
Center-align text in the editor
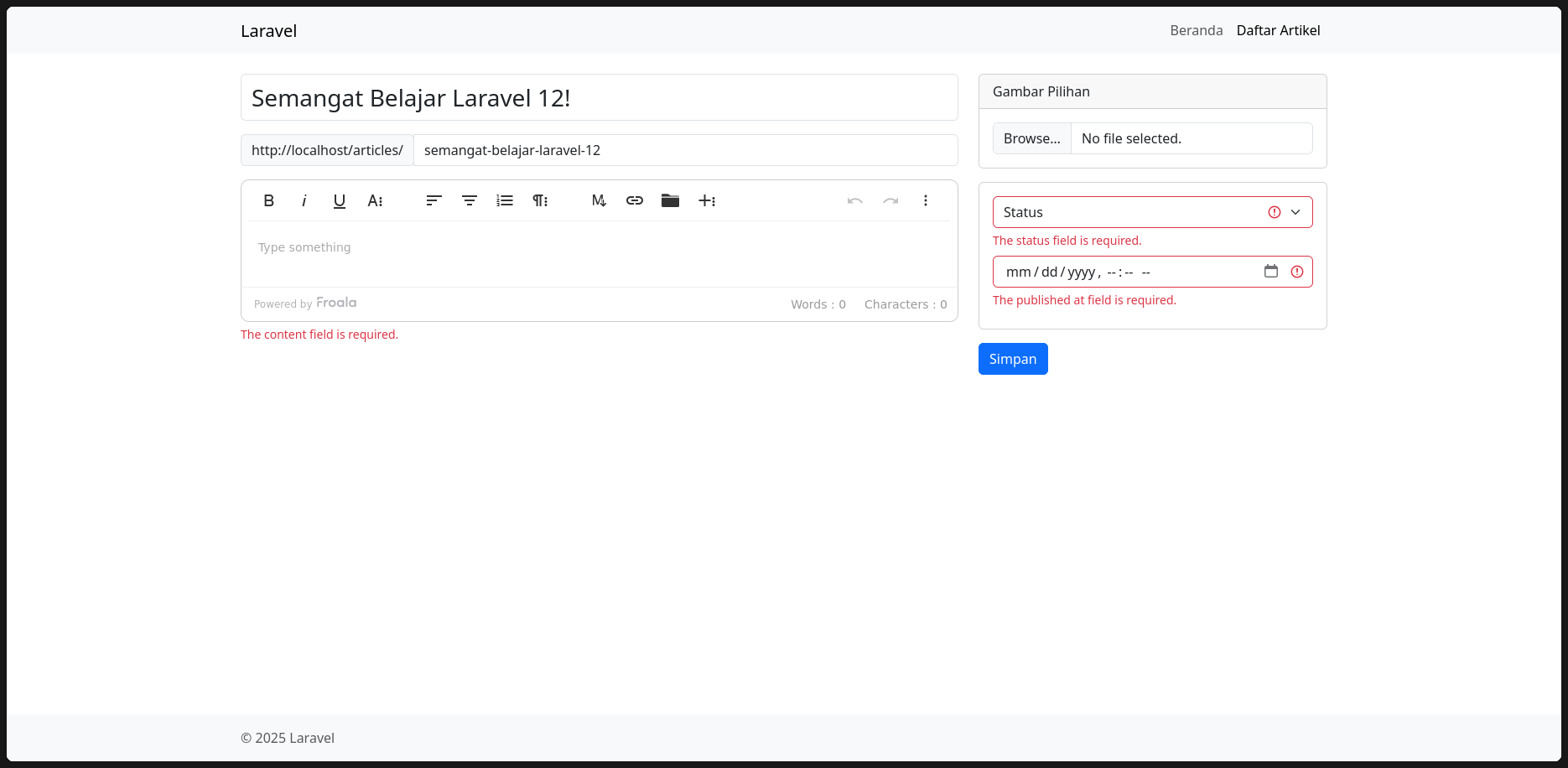470,200
